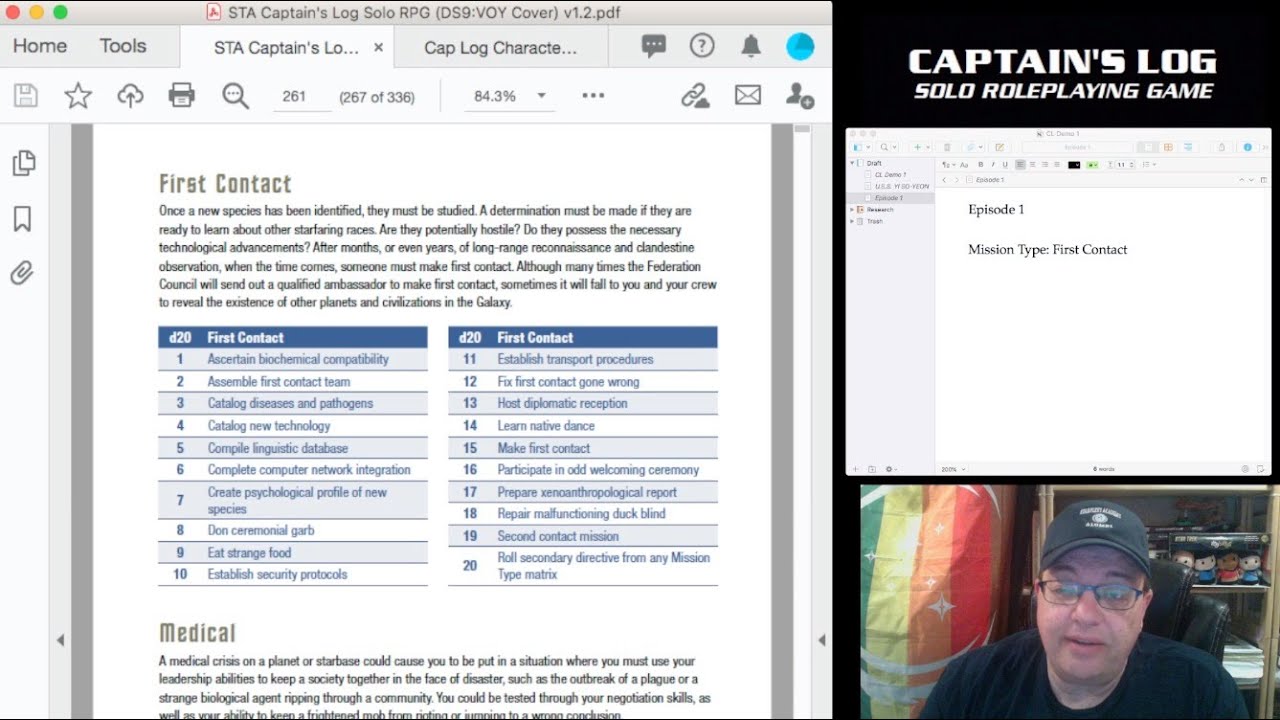Toggle underline in Scrivener format bar
The image size is (1280, 720).
[x=1005, y=165]
